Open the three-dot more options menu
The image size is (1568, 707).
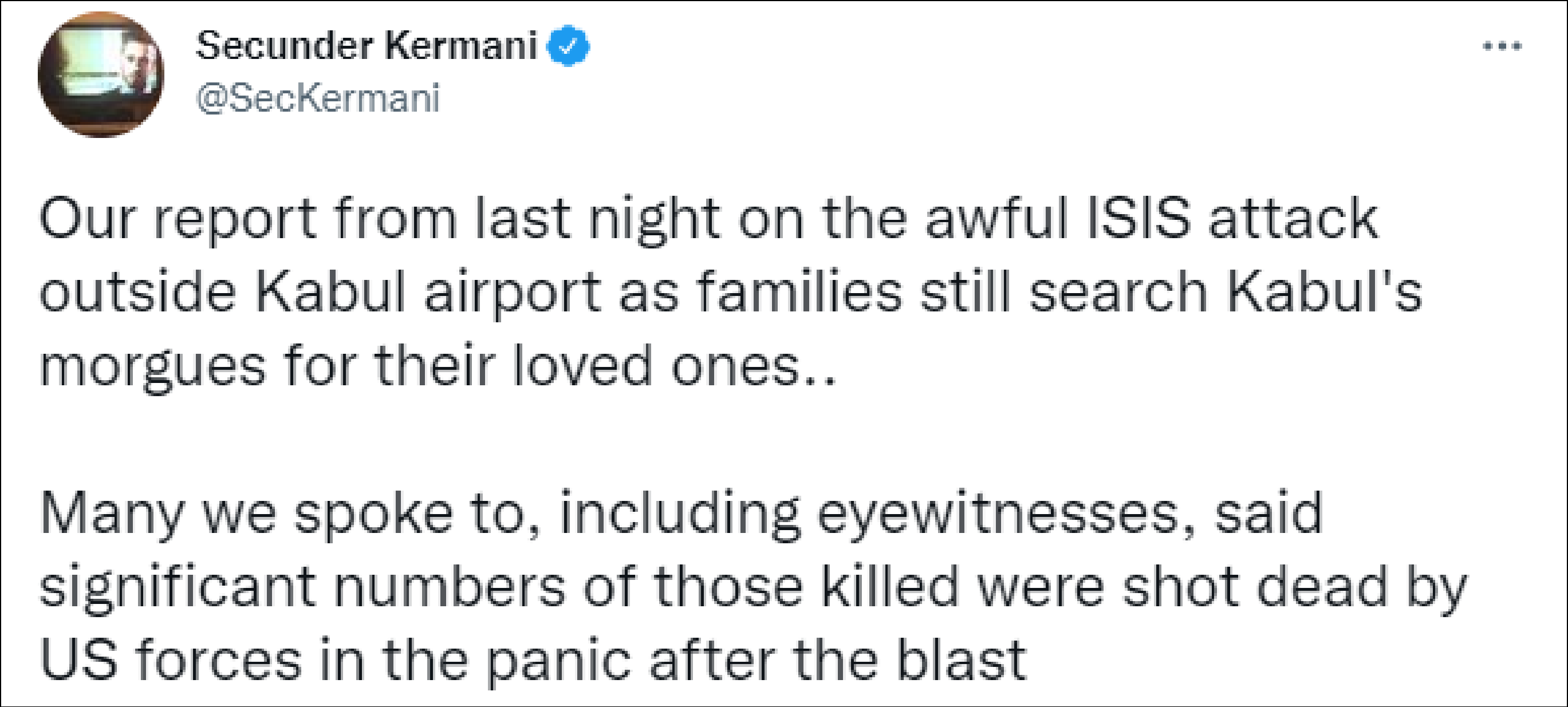(1502, 46)
